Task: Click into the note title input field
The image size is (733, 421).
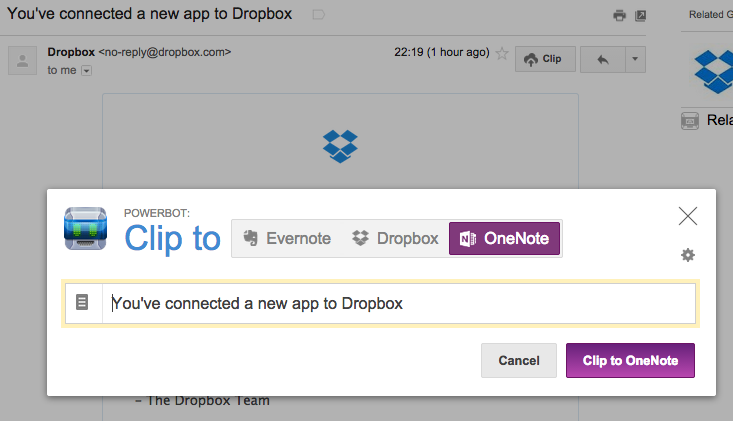Action: click(399, 303)
